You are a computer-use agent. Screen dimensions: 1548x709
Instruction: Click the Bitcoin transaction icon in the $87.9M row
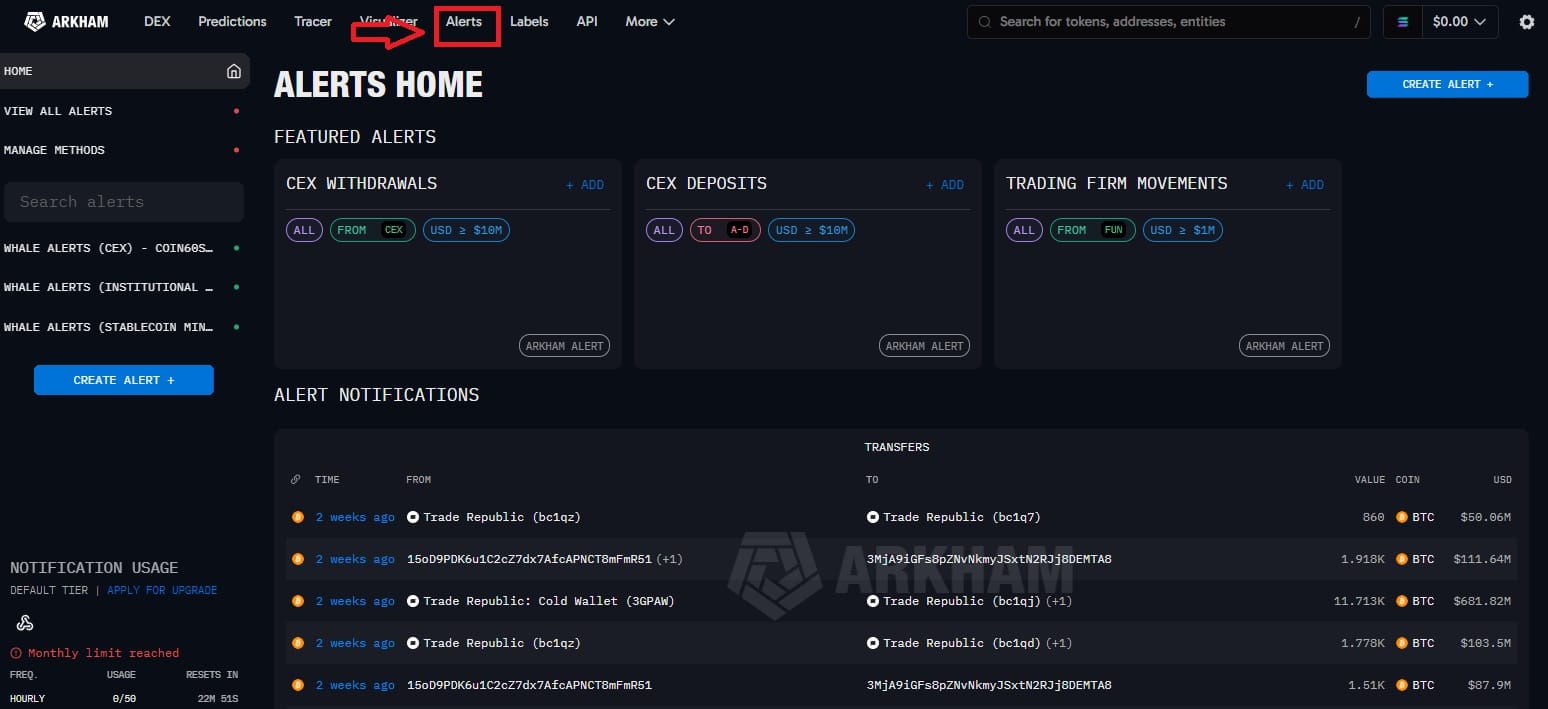[x=297, y=685]
